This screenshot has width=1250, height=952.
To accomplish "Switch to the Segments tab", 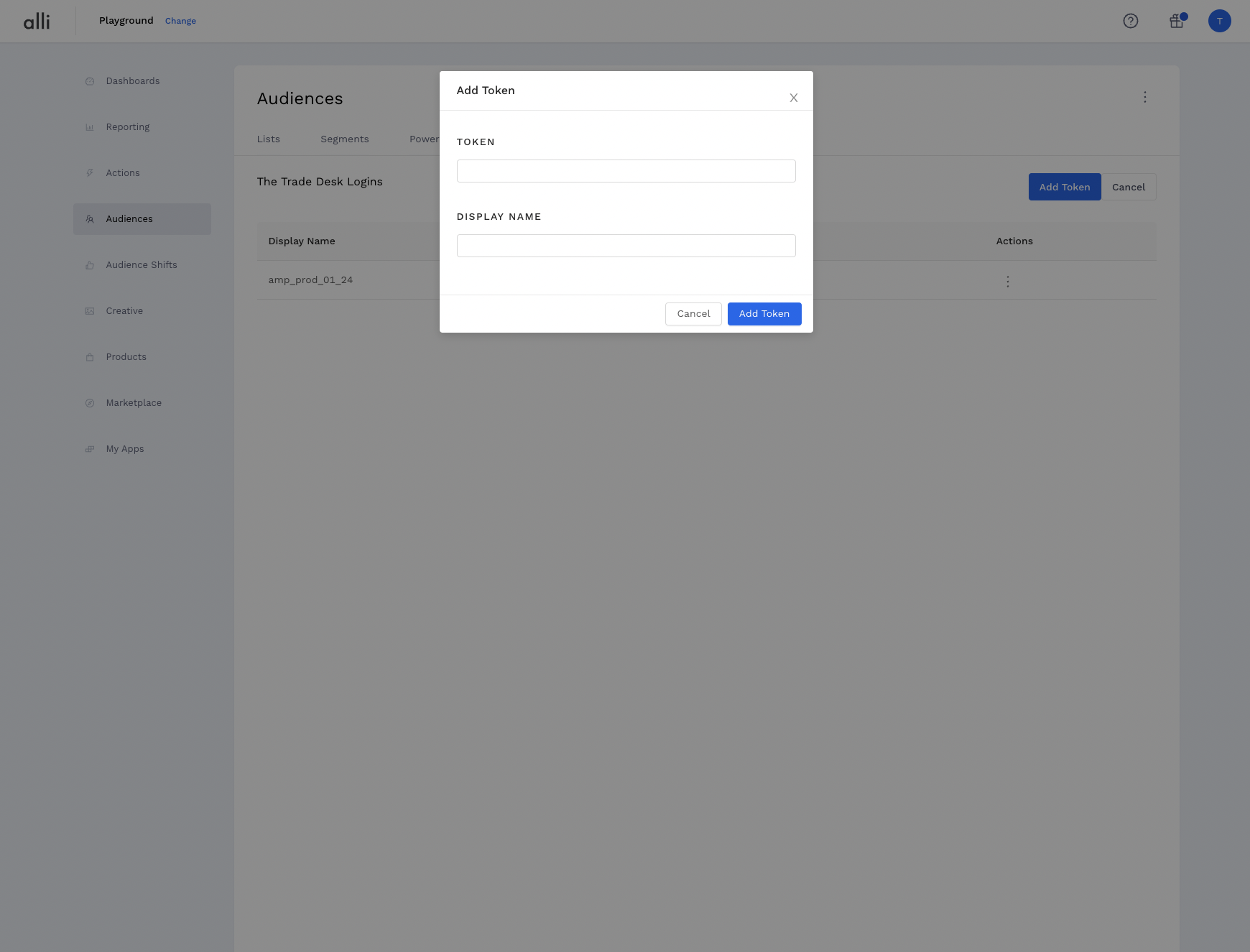I will click(345, 139).
